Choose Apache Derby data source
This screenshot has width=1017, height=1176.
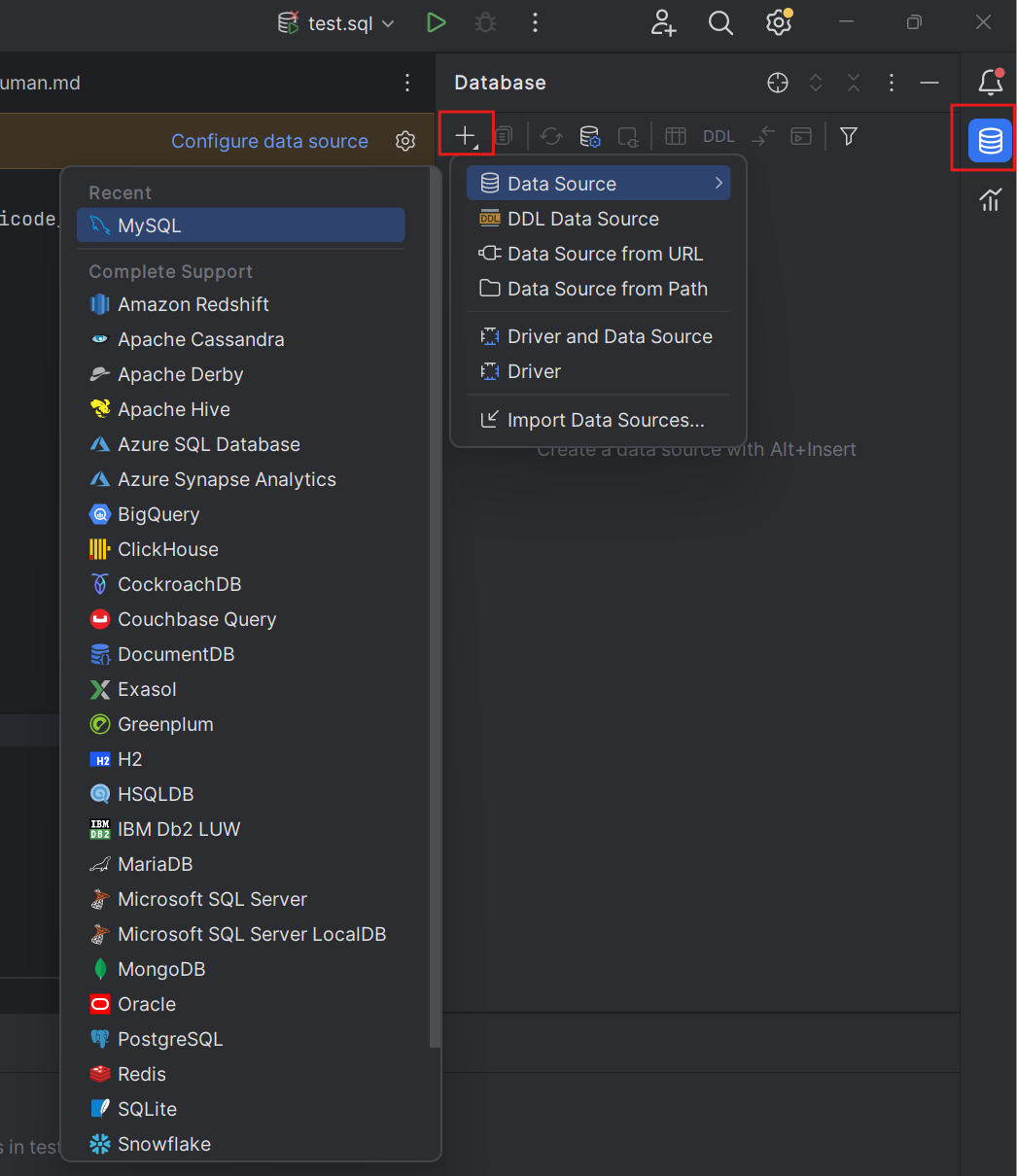[241, 374]
